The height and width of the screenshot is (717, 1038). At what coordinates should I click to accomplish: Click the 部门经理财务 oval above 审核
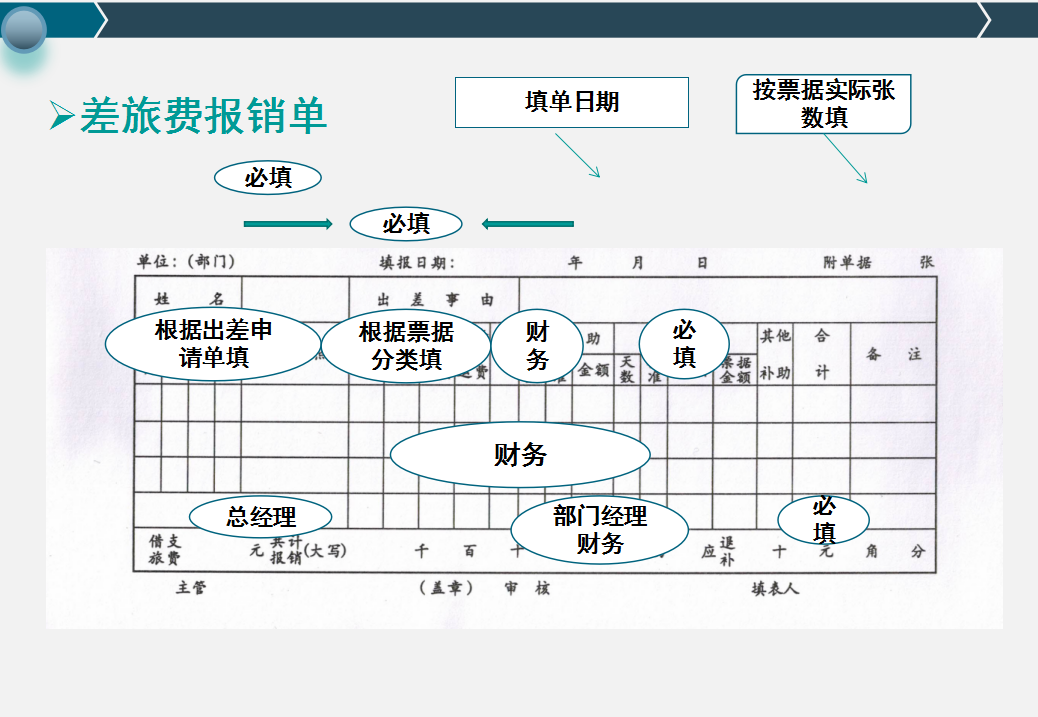(598, 527)
